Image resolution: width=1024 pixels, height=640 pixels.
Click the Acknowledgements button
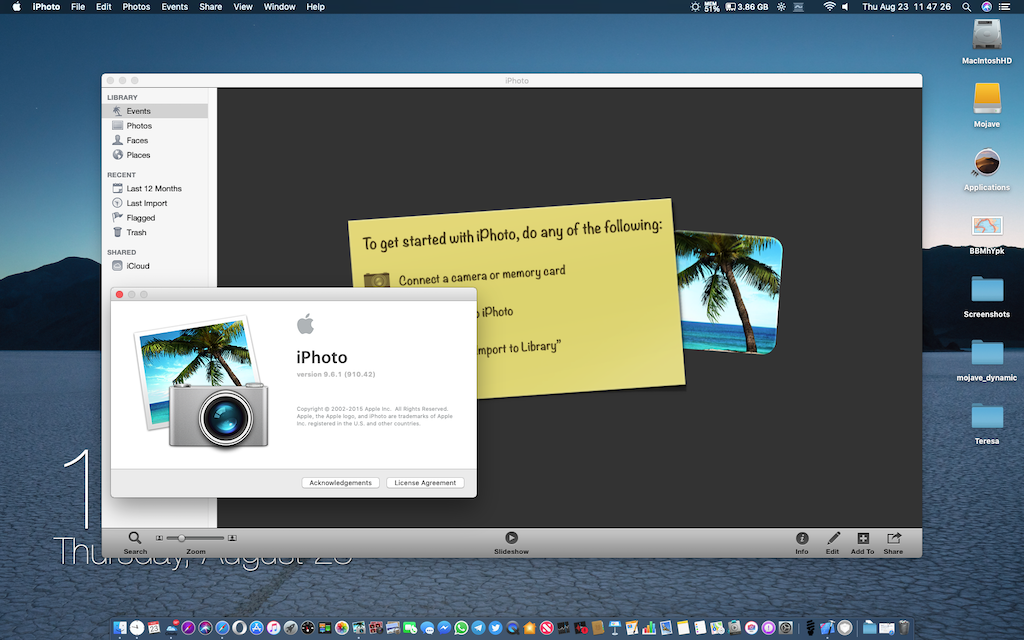[x=340, y=483]
